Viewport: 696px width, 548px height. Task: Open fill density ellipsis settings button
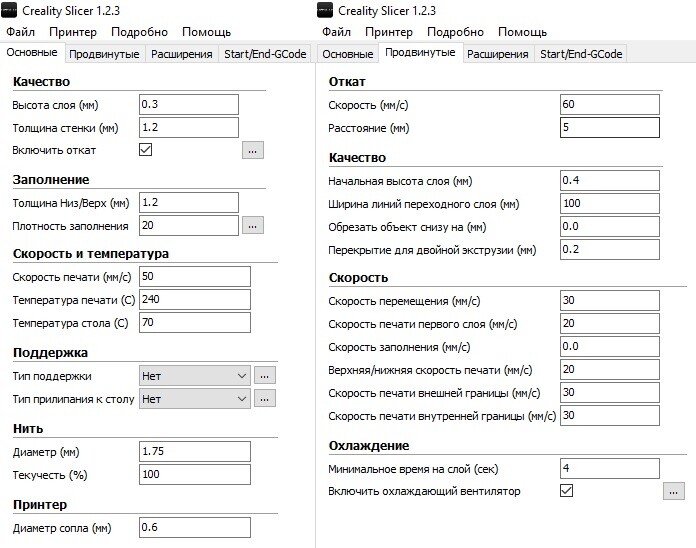(253, 225)
